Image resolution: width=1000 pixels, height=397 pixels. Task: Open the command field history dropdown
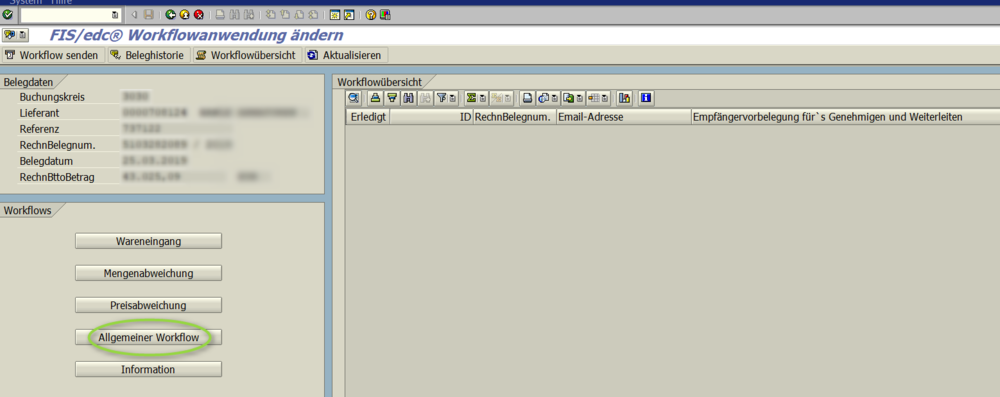click(115, 14)
